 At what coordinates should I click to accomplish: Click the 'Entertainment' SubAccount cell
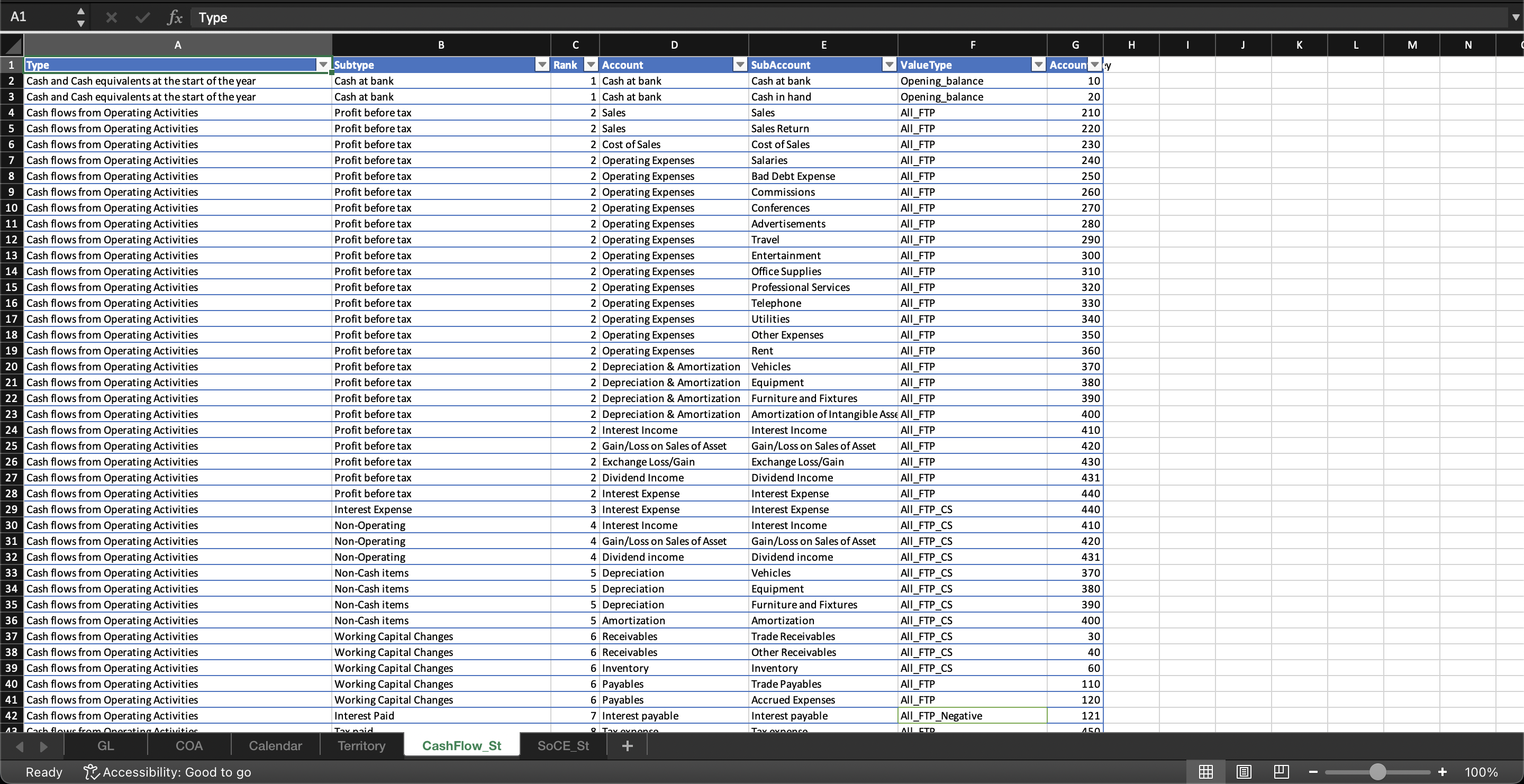click(823, 256)
